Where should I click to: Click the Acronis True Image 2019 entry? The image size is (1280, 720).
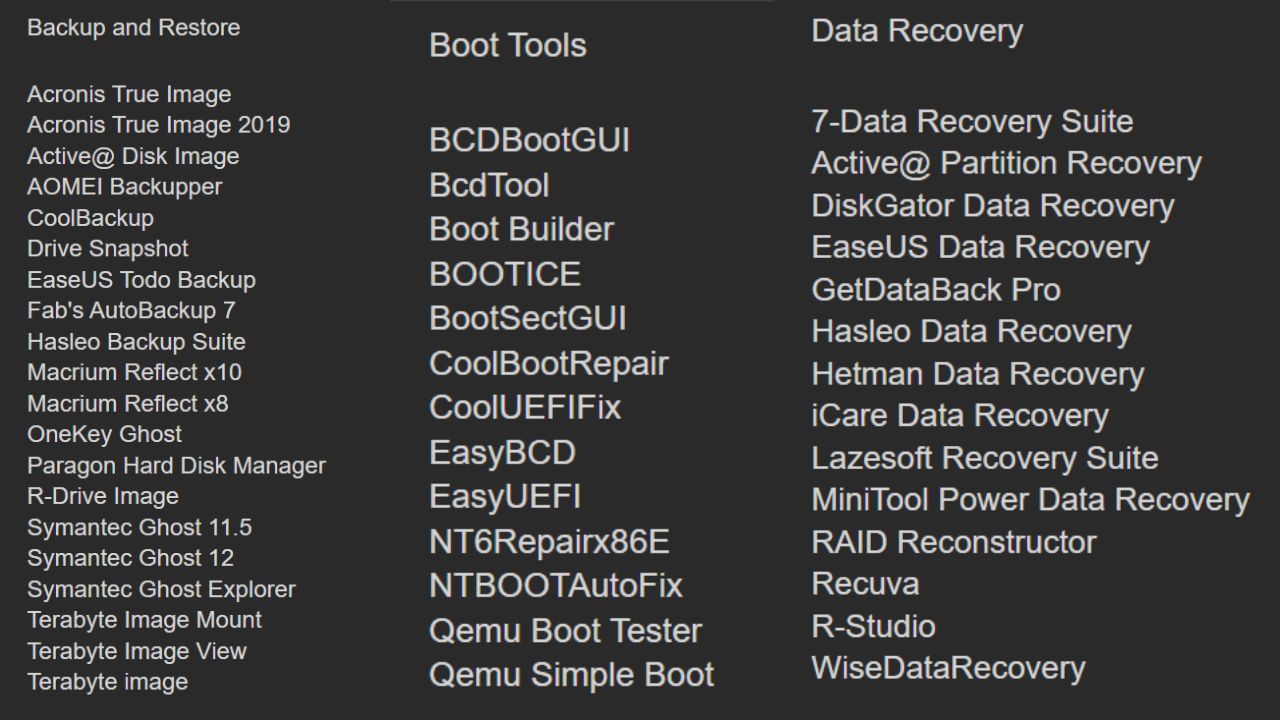(x=158, y=125)
